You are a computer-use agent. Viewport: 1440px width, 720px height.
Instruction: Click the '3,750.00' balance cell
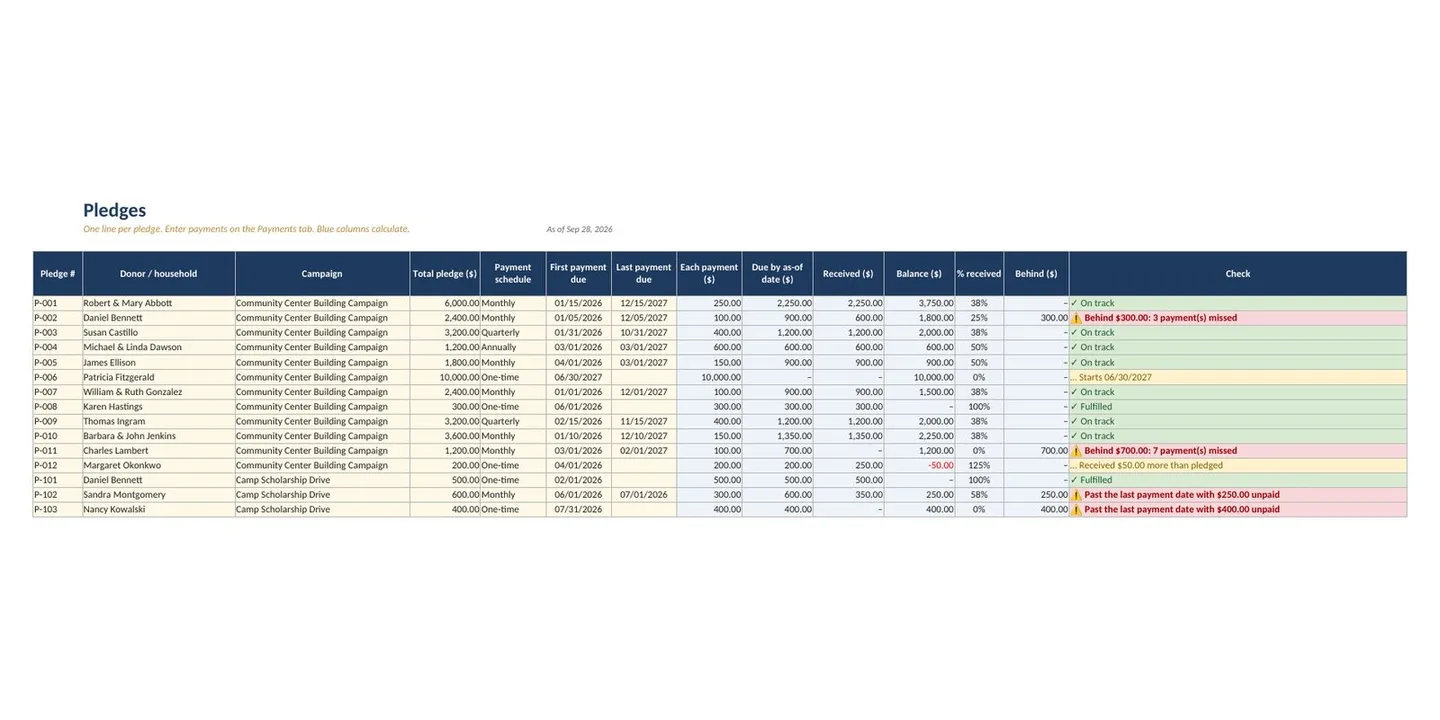point(919,303)
